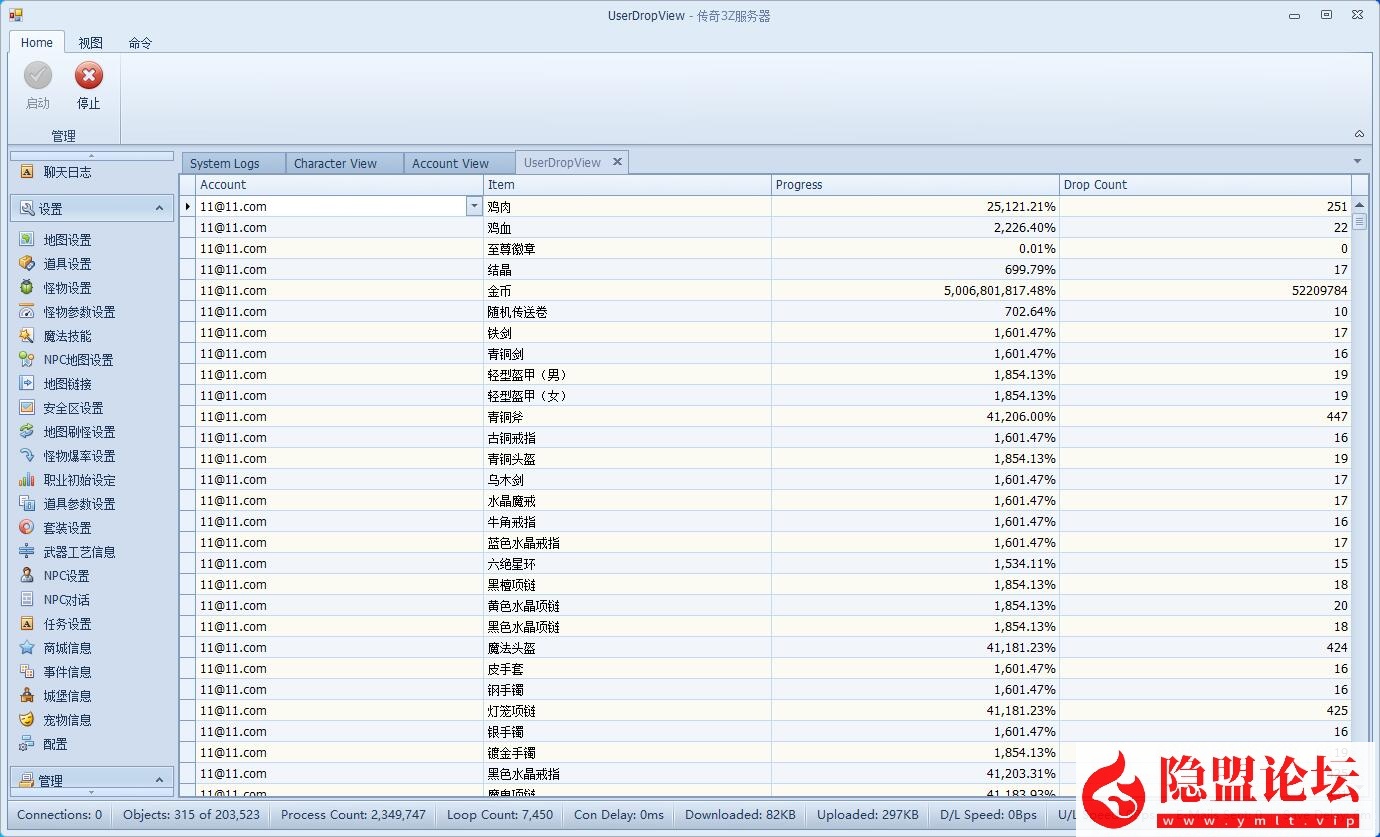Open 怪物设置 monster settings icon

coord(27,288)
